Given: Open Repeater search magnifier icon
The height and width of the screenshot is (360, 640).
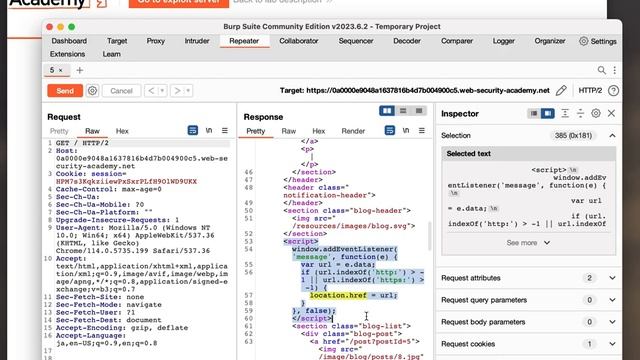Looking at the screenshot, I should 601,70.
